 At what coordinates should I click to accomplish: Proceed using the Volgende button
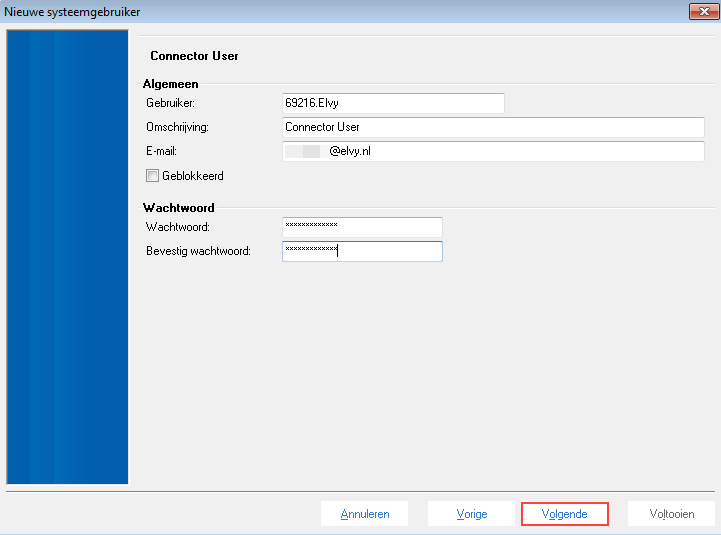point(565,513)
